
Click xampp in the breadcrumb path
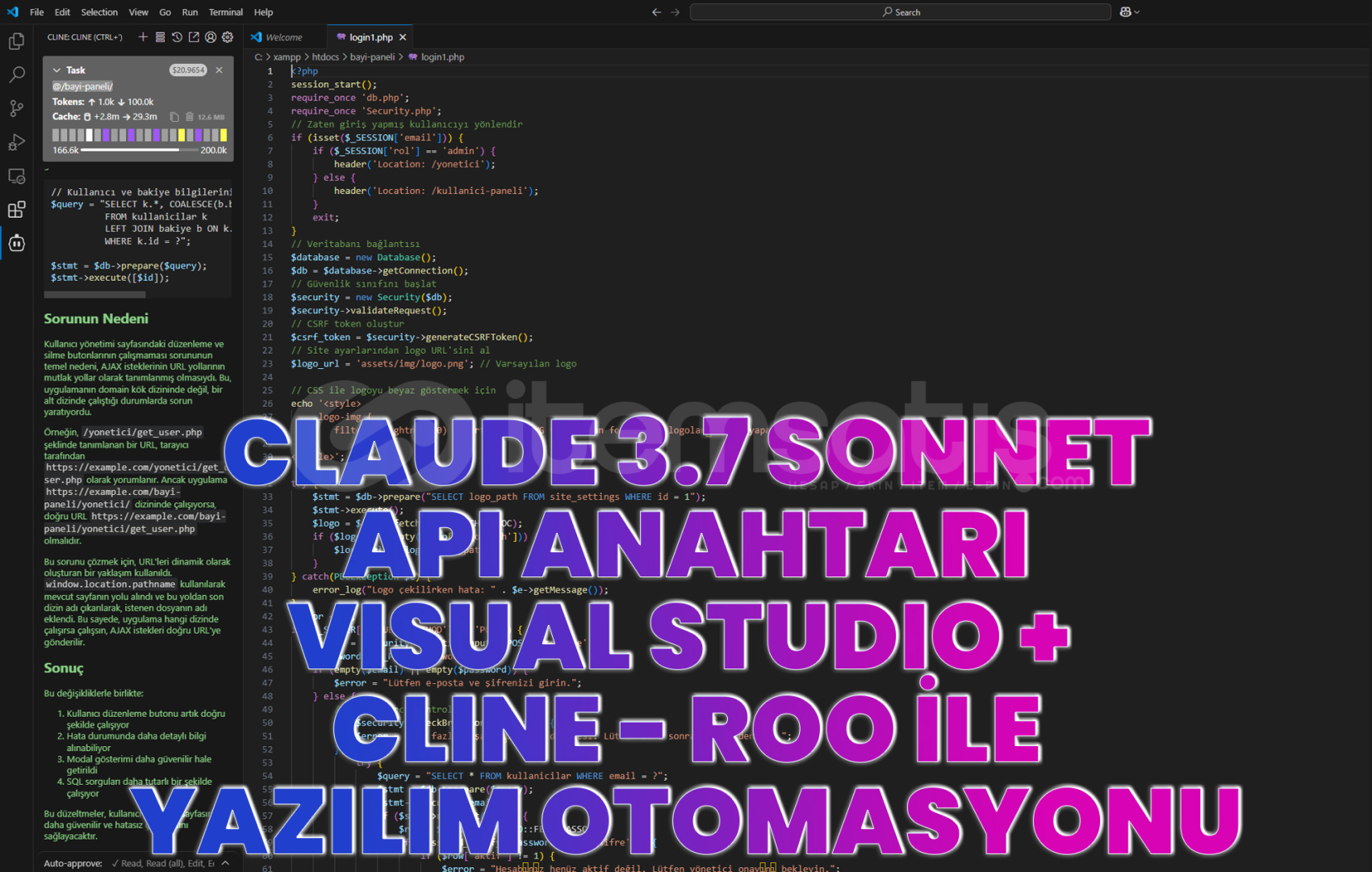point(287,57)
